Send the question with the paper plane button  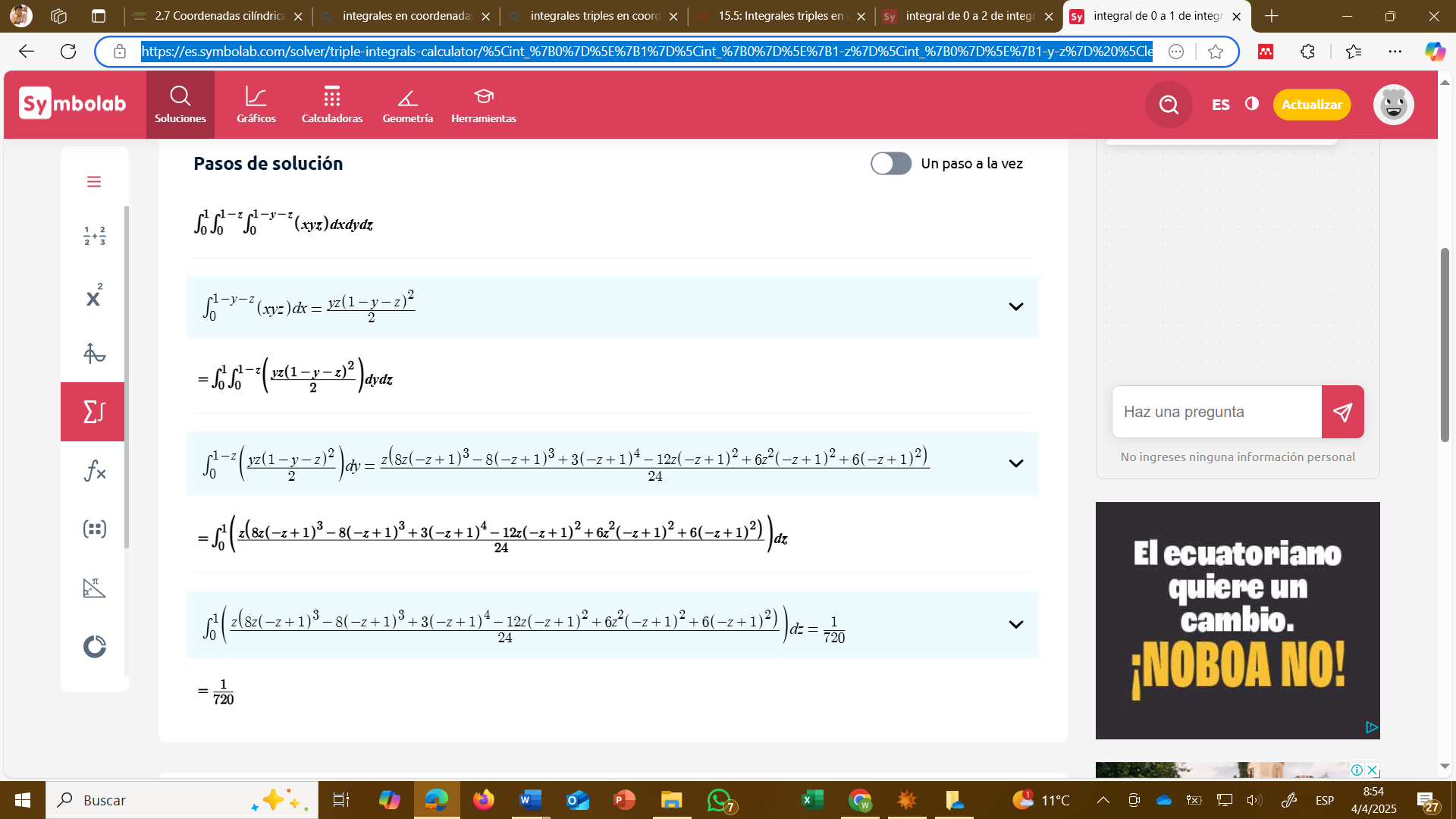1342,412
